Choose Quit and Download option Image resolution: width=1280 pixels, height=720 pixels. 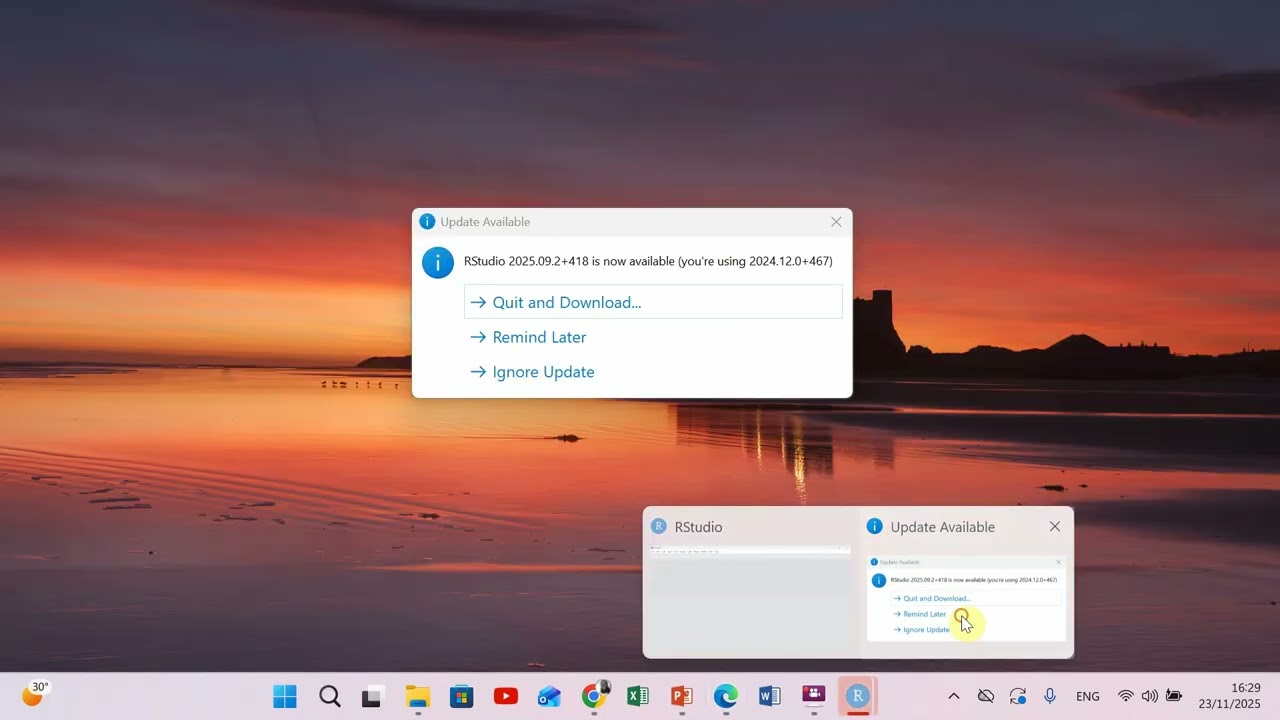[653, 302]
